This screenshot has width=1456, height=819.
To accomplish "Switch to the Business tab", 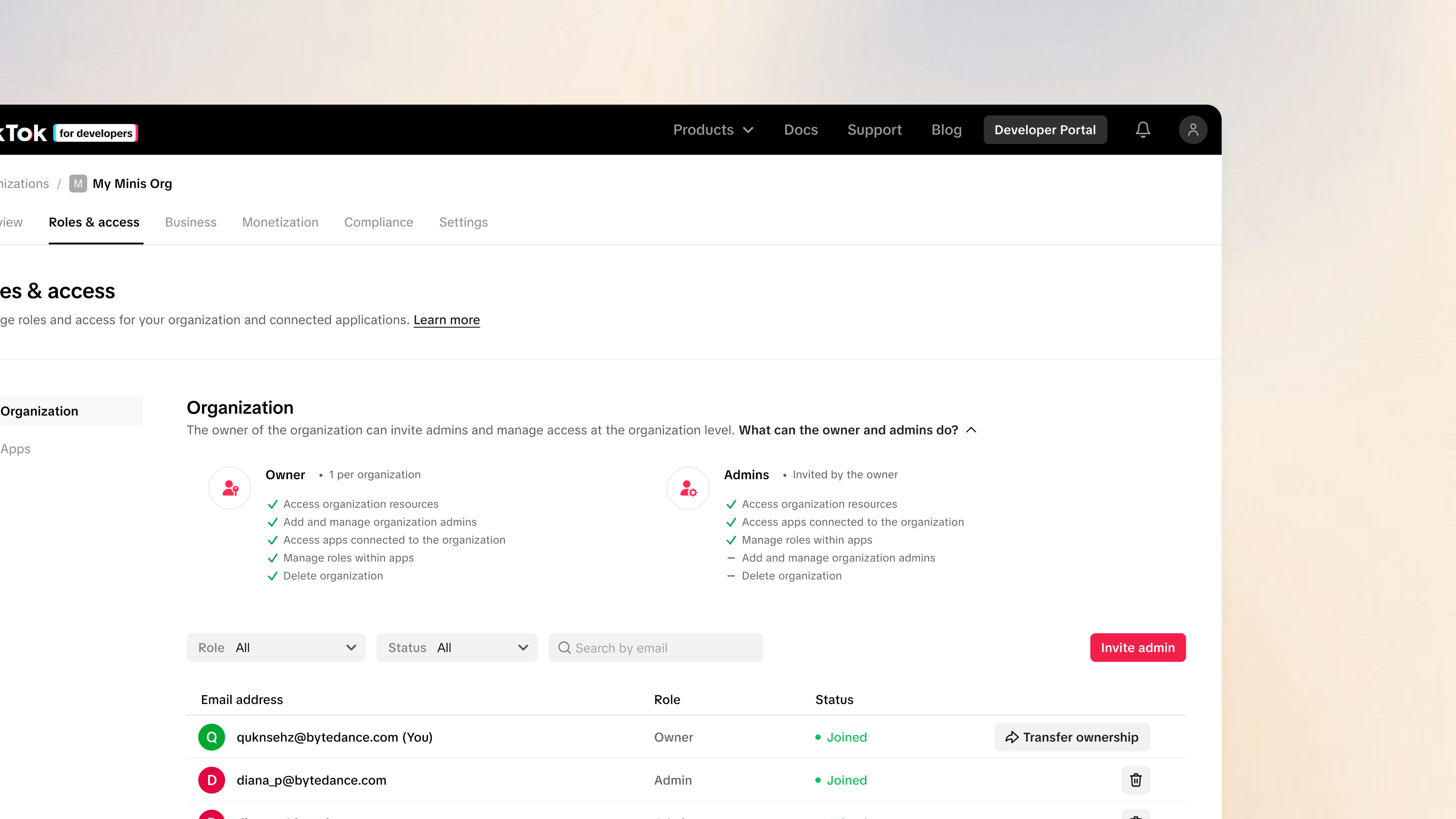I will pyautogui.click(x=191, y=222).
